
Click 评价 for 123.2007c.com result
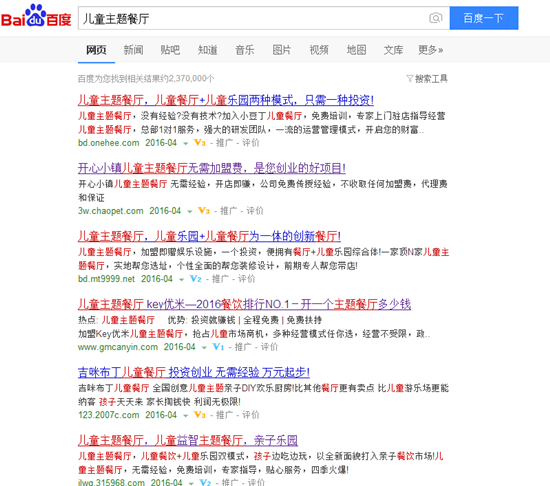click(x=251, y=415)
